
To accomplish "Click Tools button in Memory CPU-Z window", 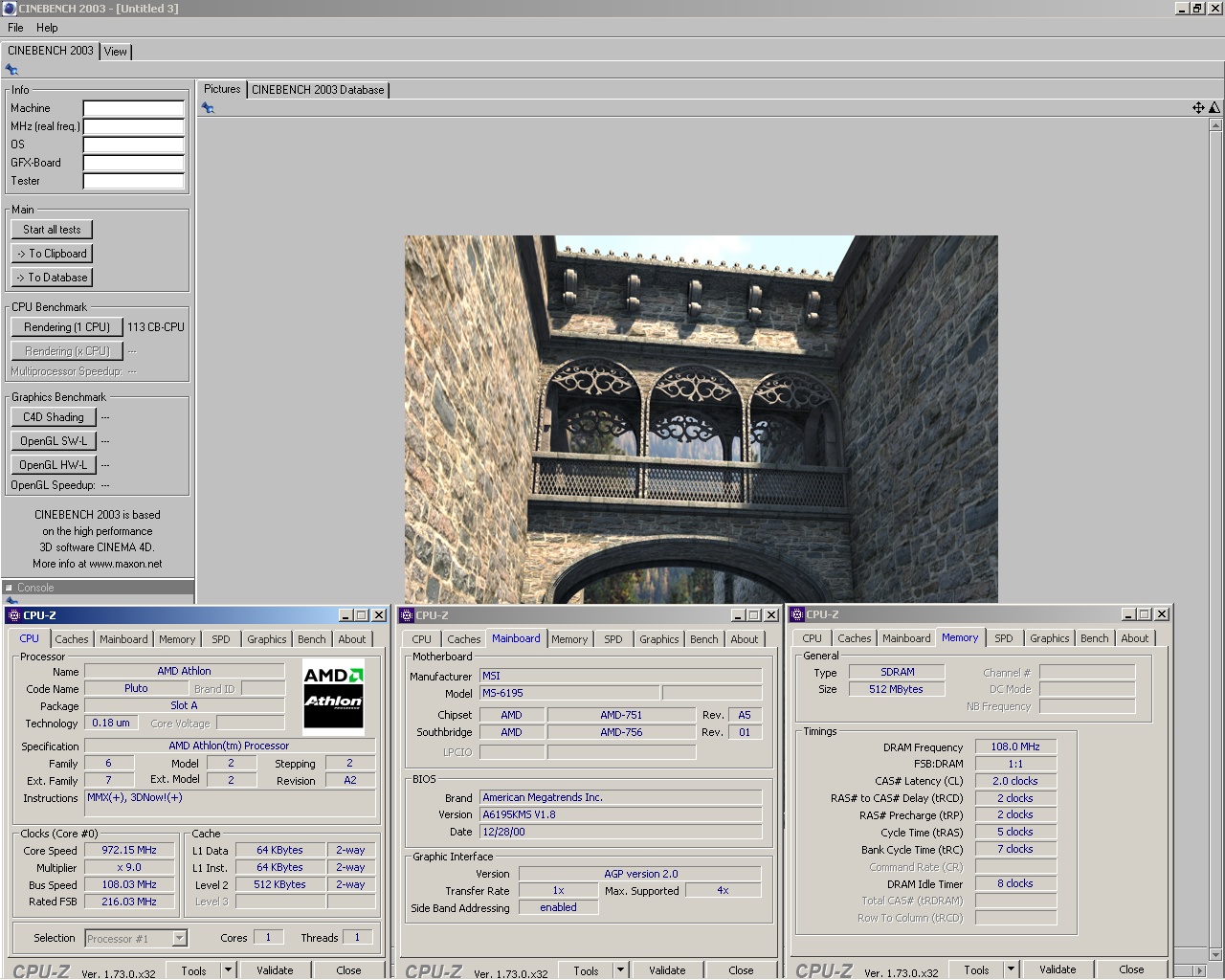I will (976, 970).
